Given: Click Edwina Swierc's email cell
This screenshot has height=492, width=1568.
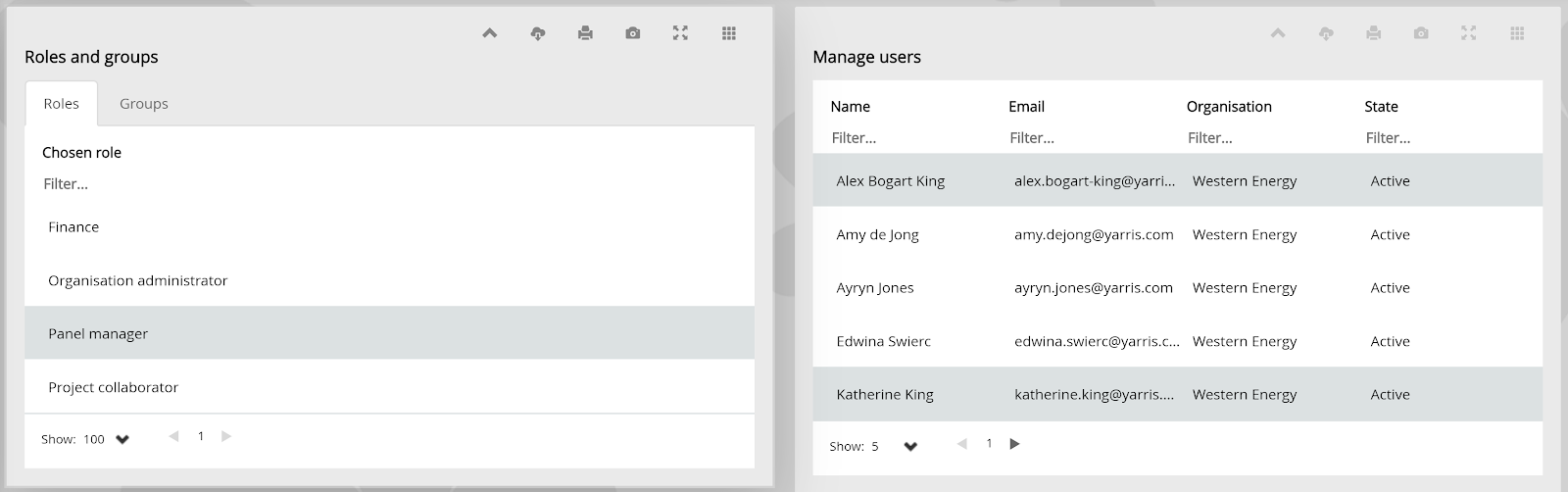Looking at the screenshot, I should [1097, 341].
